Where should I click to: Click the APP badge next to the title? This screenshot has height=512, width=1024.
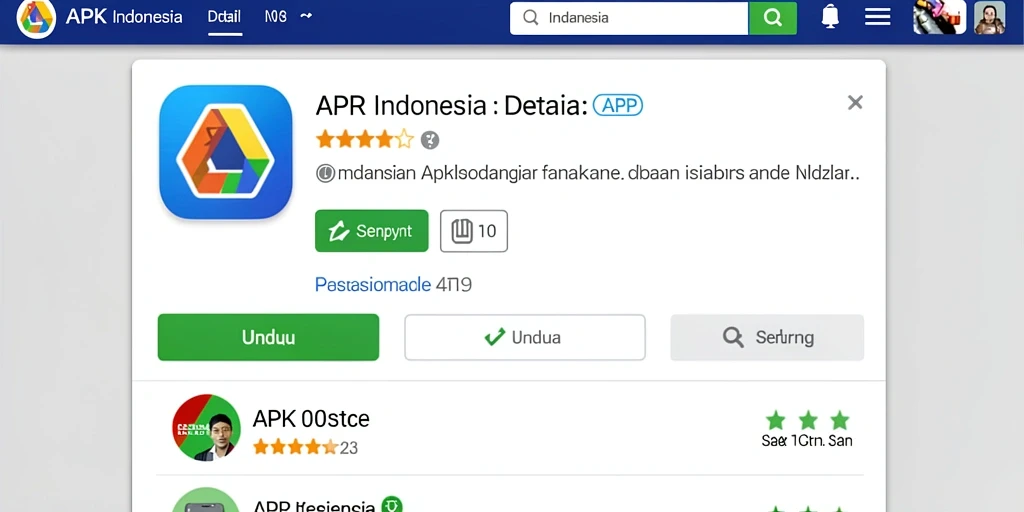(x=618, y=105)
